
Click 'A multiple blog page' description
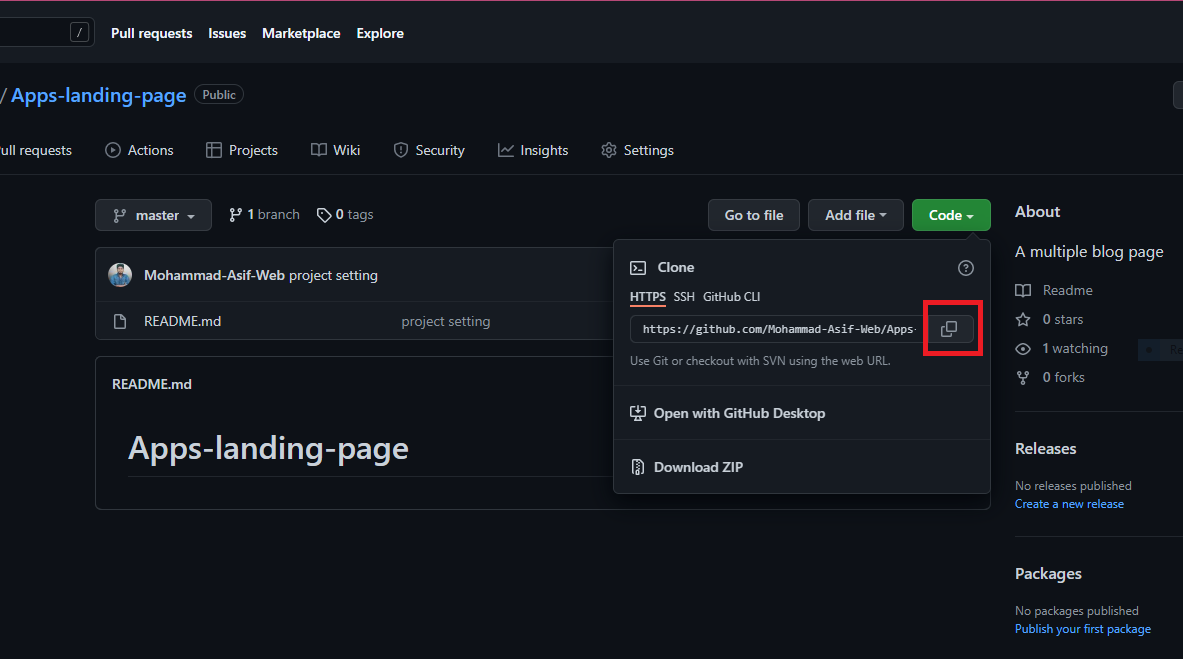(x=1089, y=252)
